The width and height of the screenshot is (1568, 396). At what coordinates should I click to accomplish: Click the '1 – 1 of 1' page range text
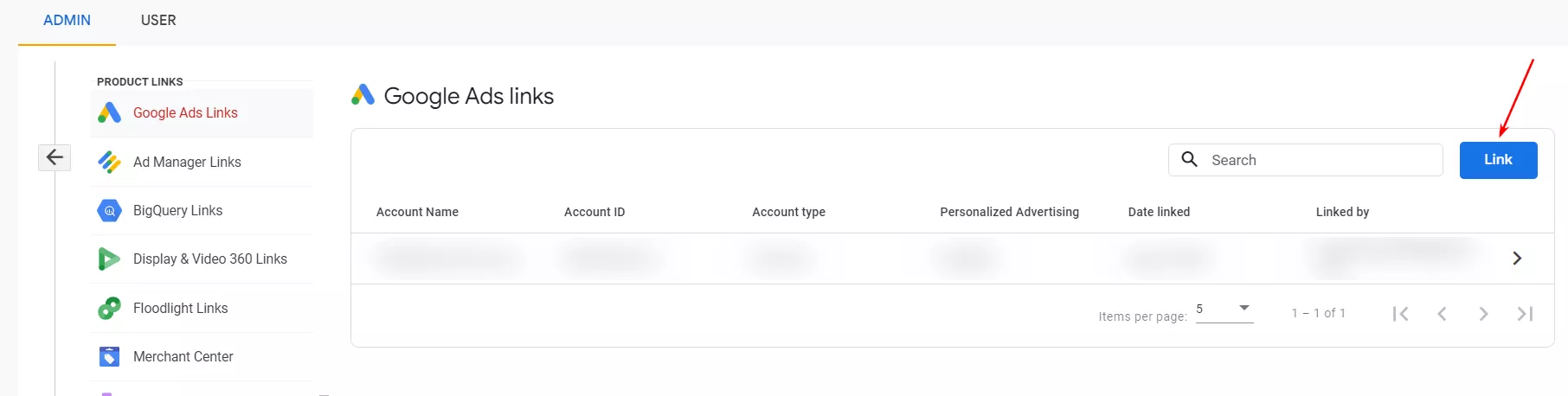1318,313
